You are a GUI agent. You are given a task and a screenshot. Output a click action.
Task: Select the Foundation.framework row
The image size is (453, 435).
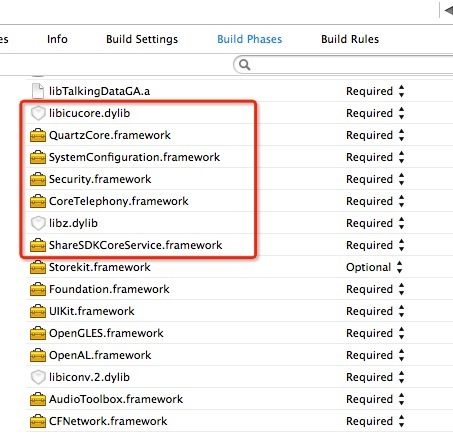pyautogui.click(x=239, y=289)
